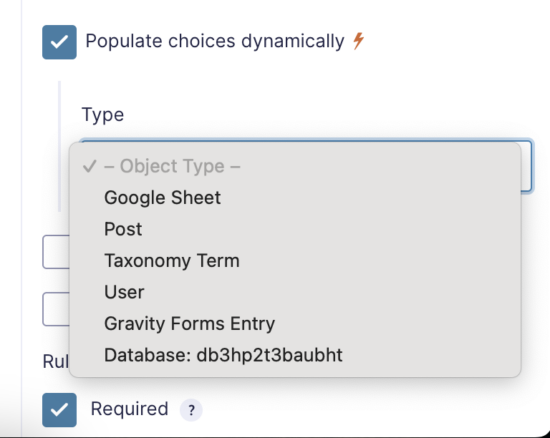
Task: Uncheck the Required checkbox
Action: 59,410
